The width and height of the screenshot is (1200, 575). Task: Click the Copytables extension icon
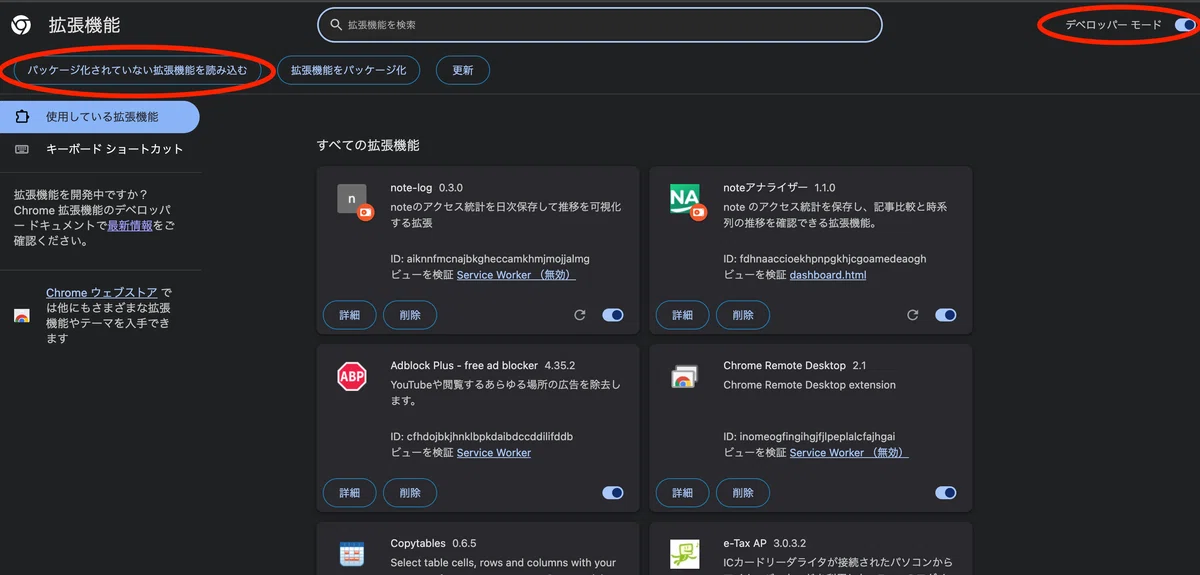(x=351, y=554)
